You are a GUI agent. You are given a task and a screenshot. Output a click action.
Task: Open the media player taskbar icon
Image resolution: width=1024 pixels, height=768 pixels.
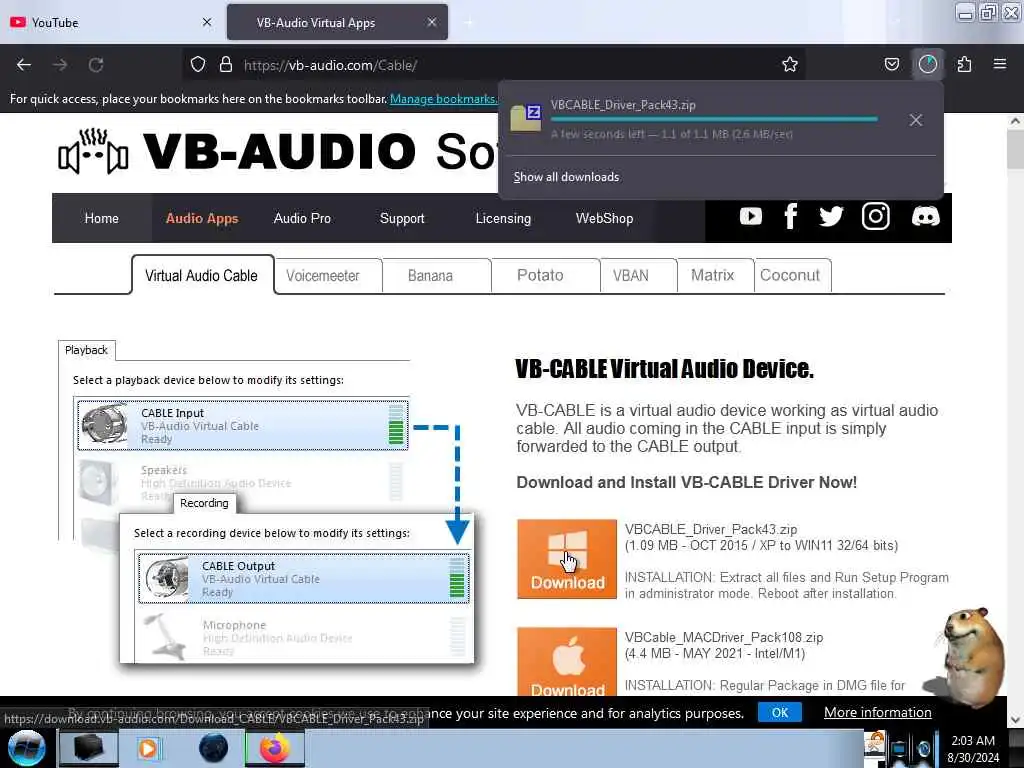click(149, 748)
